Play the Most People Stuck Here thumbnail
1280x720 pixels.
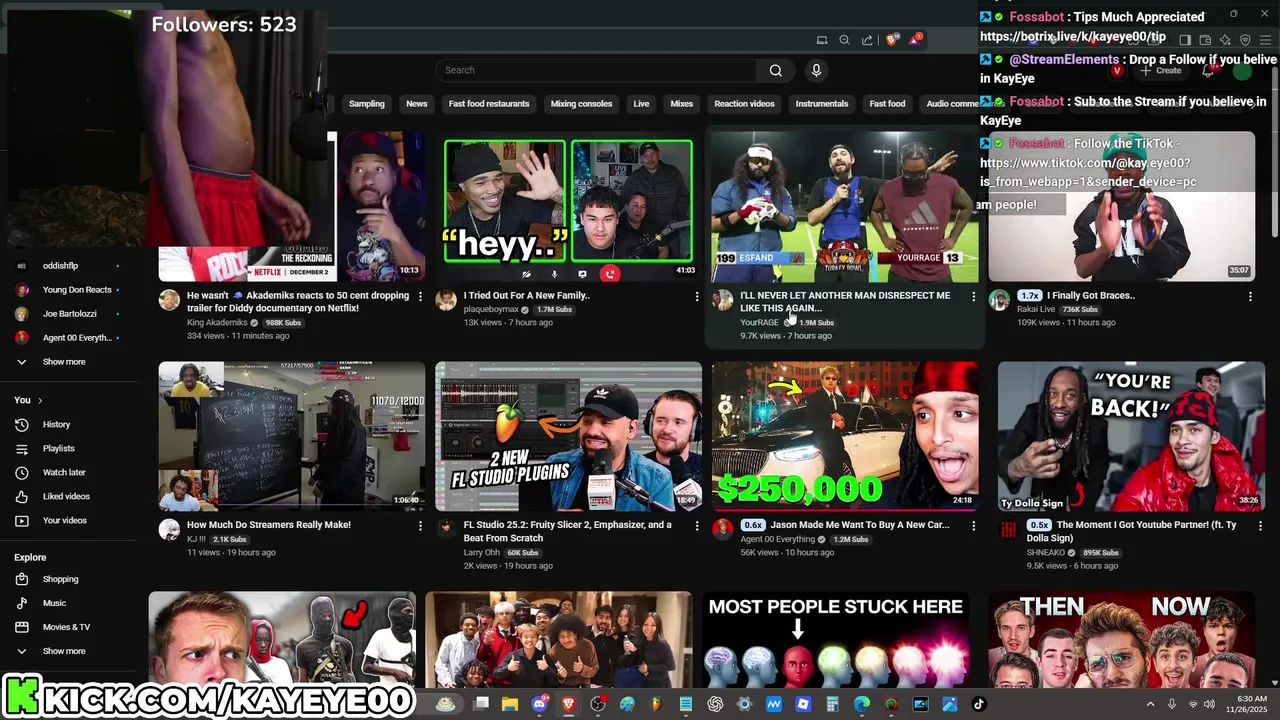click(x=835, y=640)
